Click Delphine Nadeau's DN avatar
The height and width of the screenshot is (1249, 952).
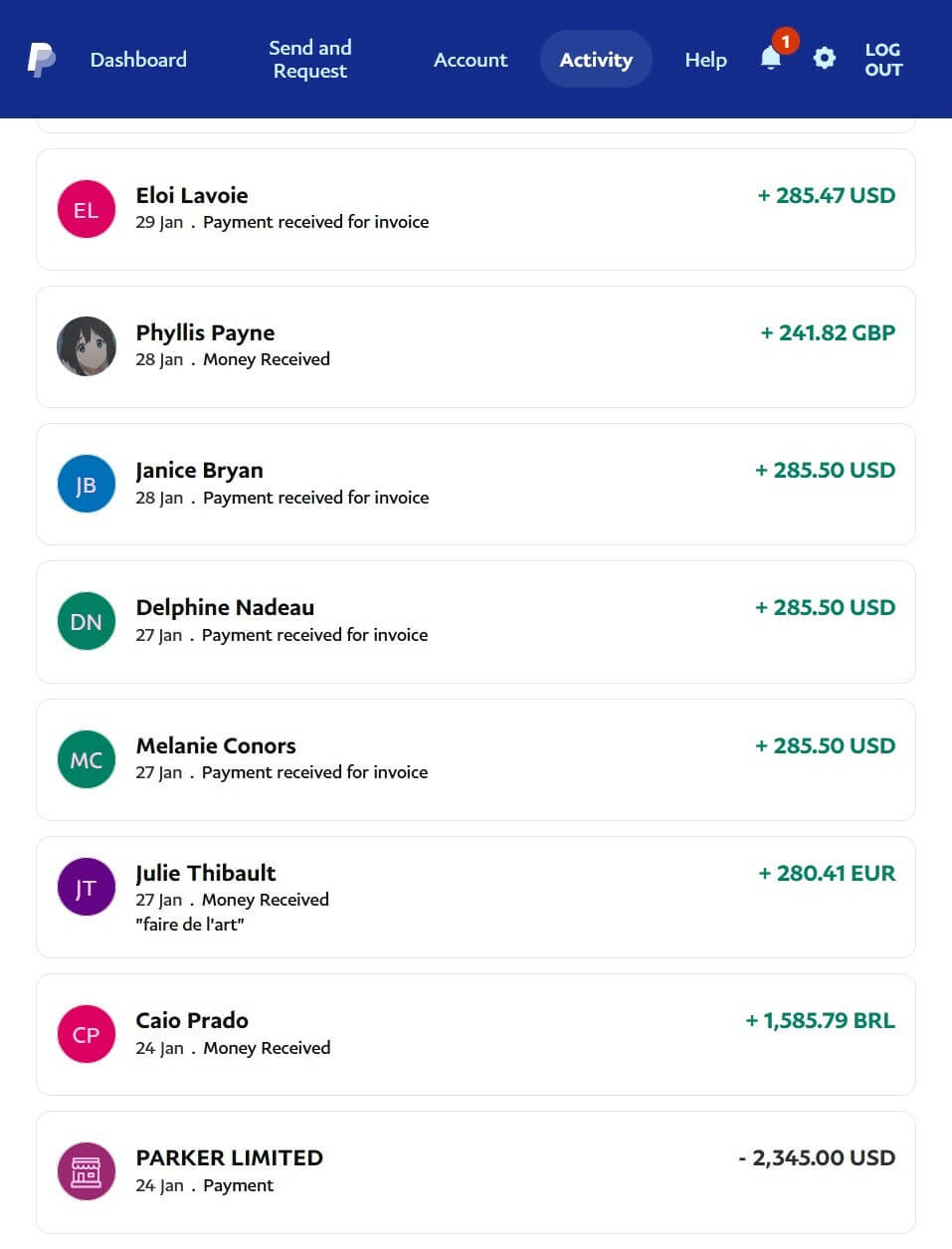point(87,621)
